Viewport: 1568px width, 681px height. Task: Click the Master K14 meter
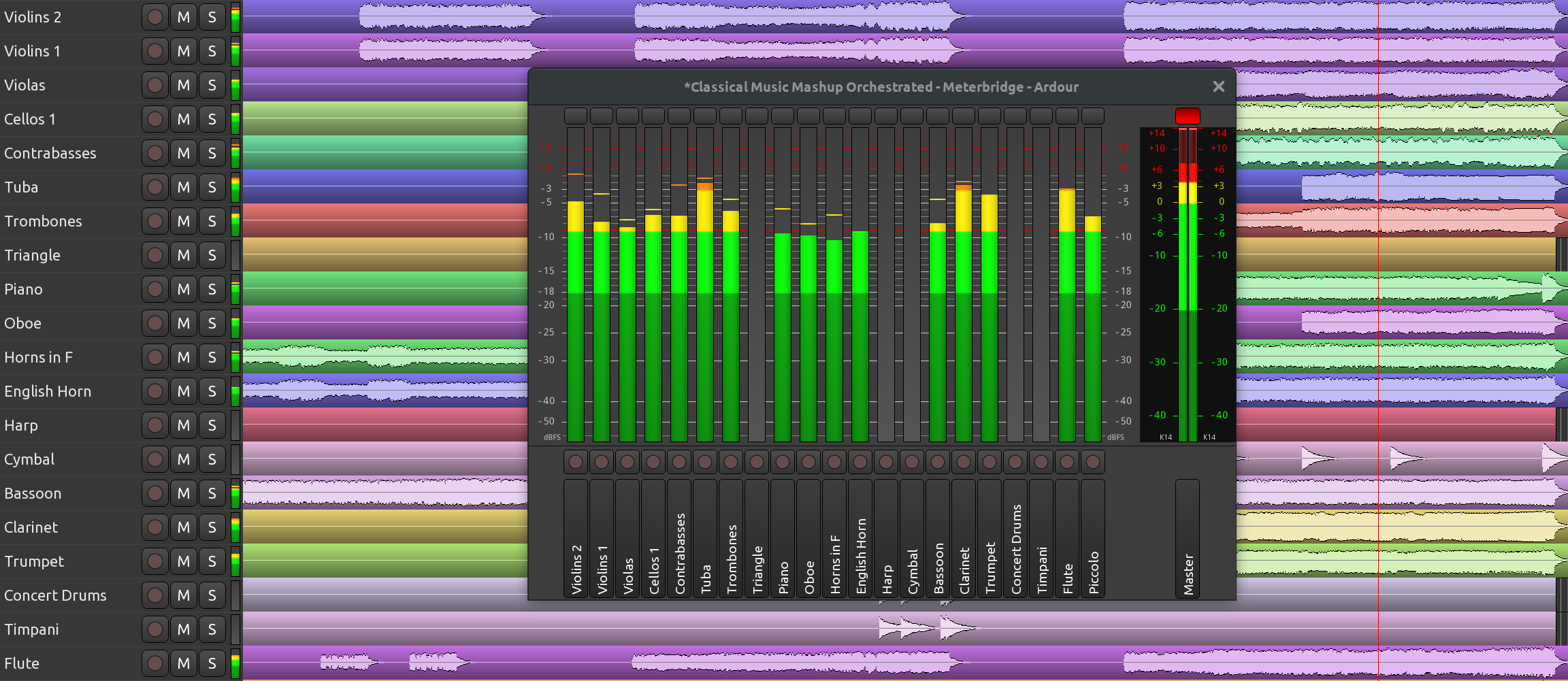1188,284
